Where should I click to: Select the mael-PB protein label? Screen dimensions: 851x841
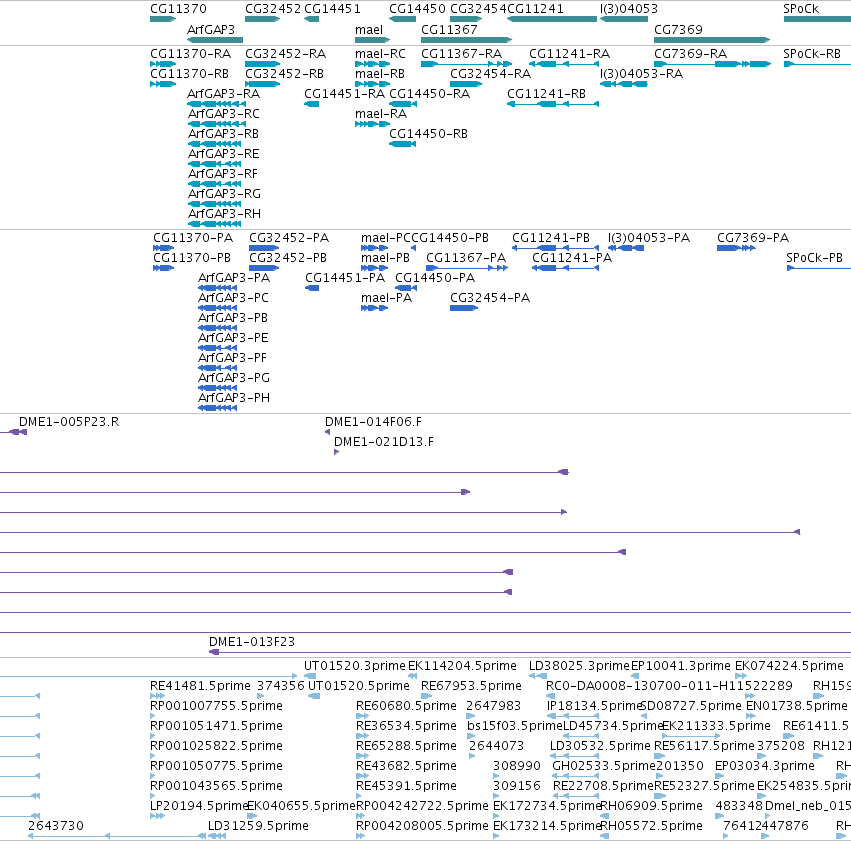pyautogui.click(x=385, y=258)
